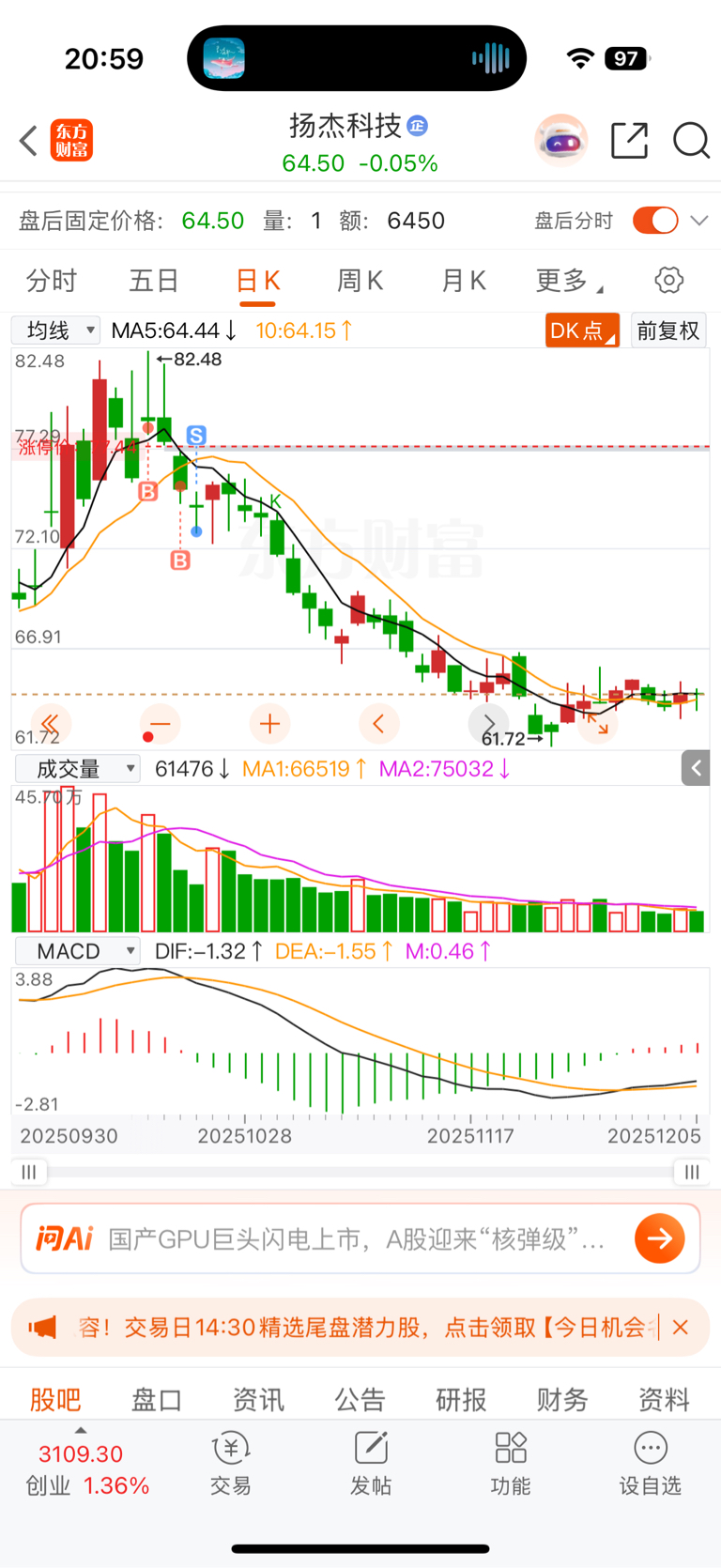Tap 创业 index value 3109.30
Screen dimensions: 721x1568
click(81, 1453)
